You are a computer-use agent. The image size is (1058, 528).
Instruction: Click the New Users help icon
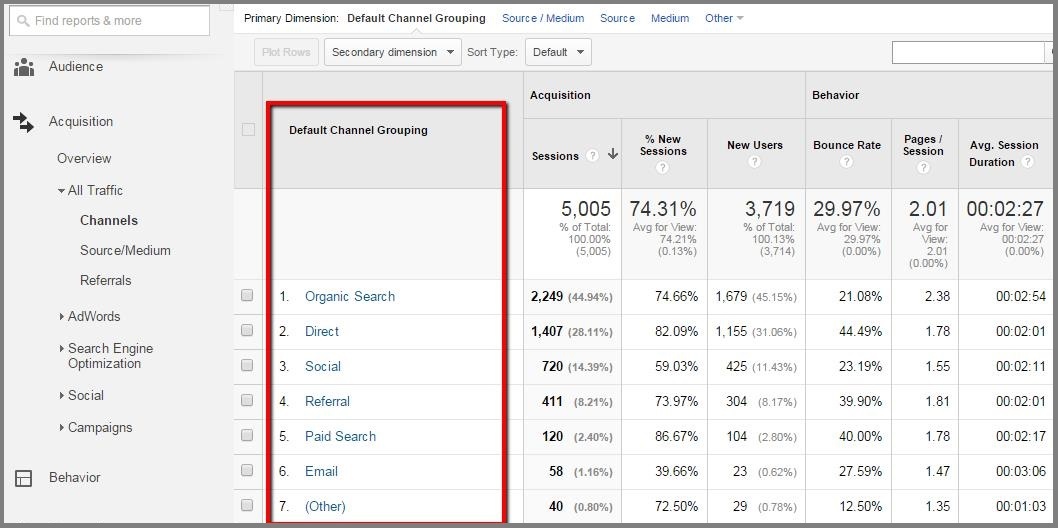pyautogui.click(x=754, y=162)
